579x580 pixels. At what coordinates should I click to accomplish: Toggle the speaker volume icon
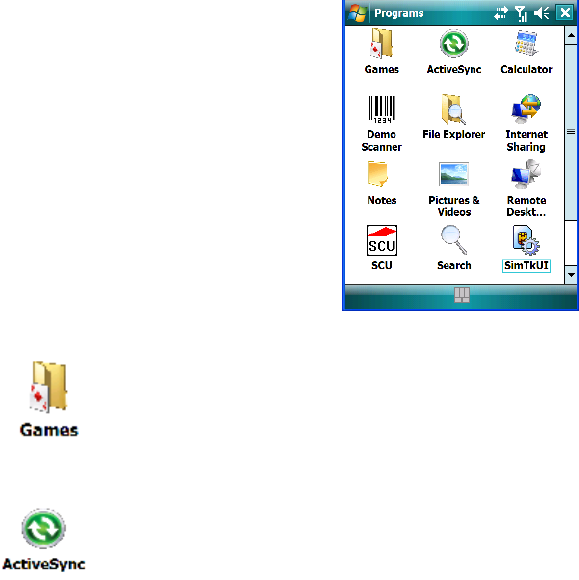541,13
